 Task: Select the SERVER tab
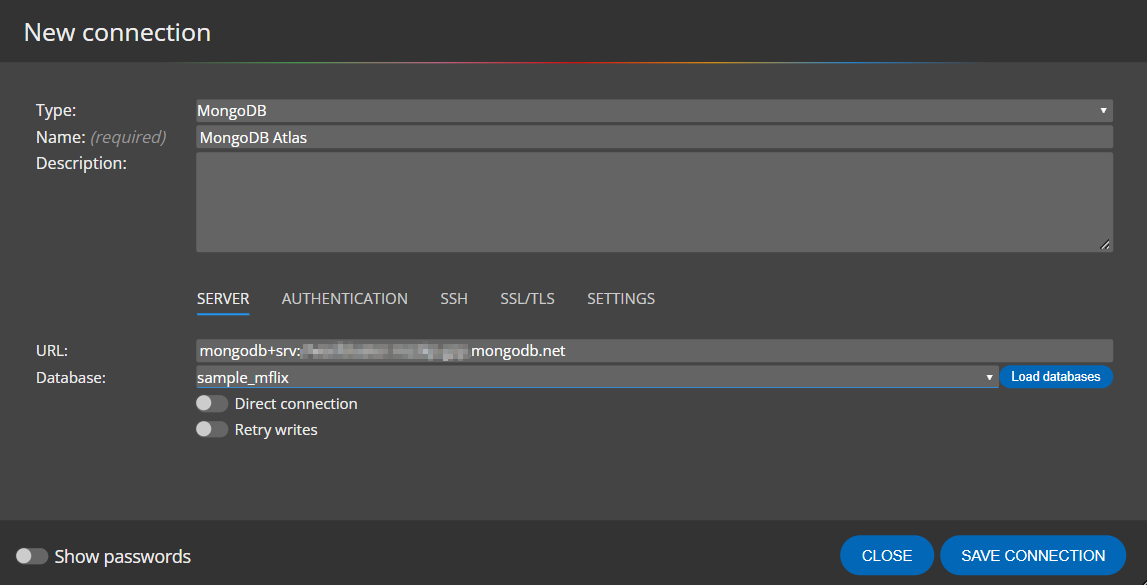pos(223,298)
